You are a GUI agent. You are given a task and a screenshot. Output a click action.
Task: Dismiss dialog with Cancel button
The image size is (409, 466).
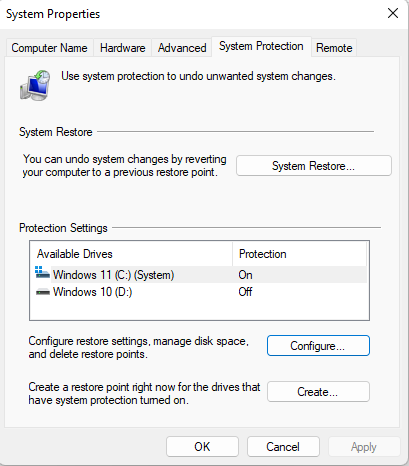click(283, 447)
